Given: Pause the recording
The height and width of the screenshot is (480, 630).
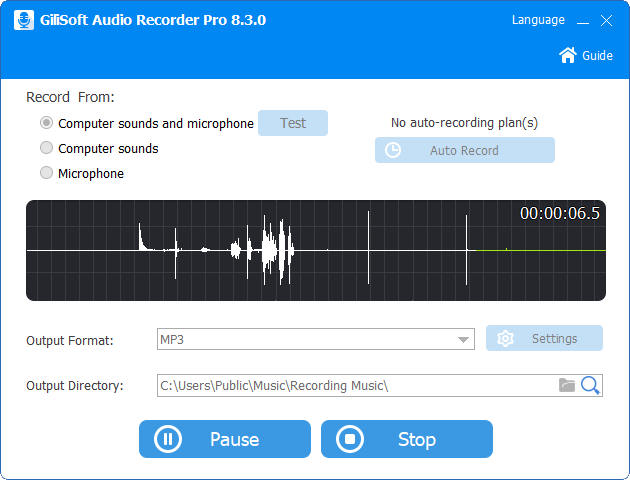Looking at the screenshot, I should (225, 439).
